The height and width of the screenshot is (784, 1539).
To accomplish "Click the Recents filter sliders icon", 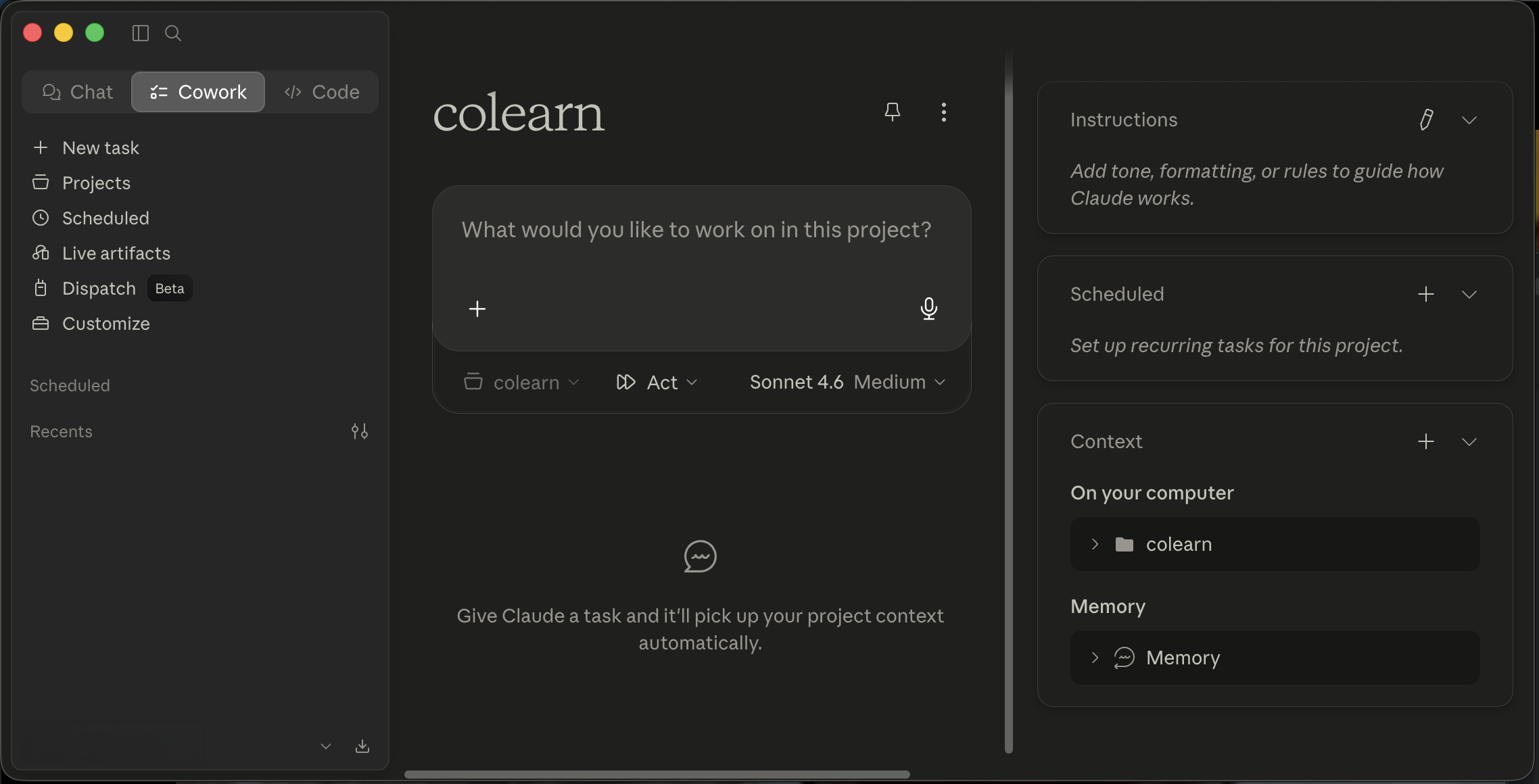I will pos(360,431).
